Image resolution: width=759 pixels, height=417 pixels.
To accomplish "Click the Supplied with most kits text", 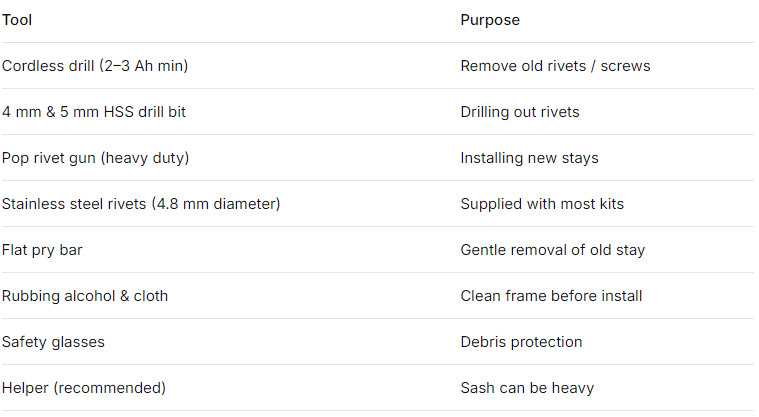I will coord(541,204).
